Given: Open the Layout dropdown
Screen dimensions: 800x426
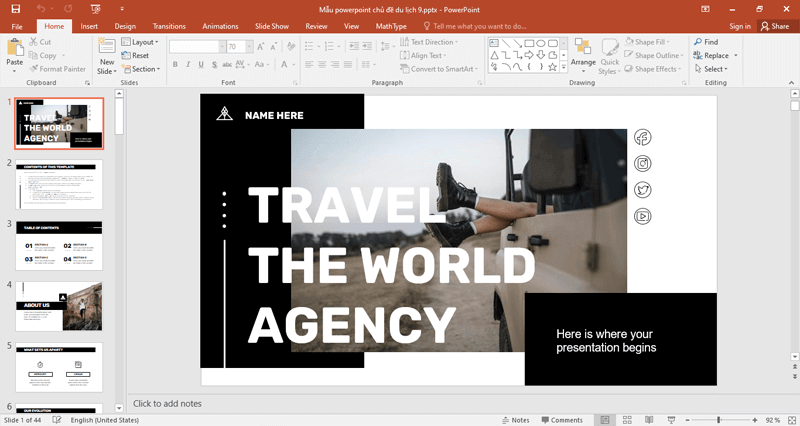Looking at the screenshot, I should click(x=140, y=42).
